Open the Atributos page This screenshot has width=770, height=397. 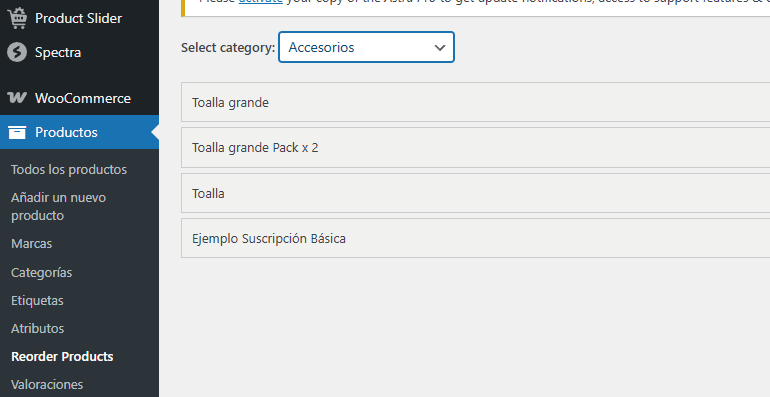[x=37, y=328]
